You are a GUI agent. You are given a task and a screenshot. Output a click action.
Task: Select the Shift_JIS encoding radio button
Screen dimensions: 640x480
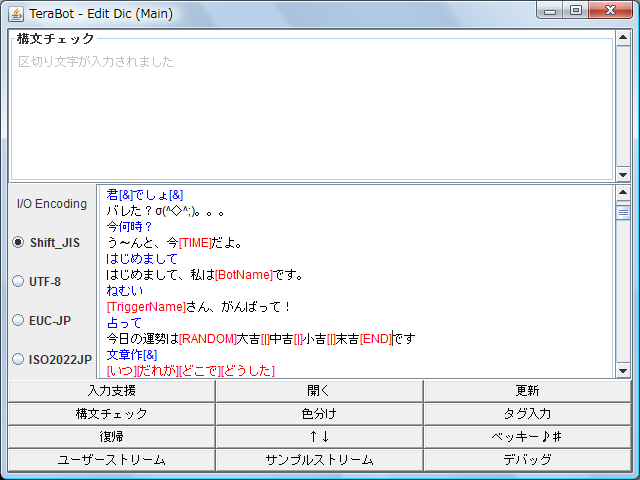tap(18, 242)
